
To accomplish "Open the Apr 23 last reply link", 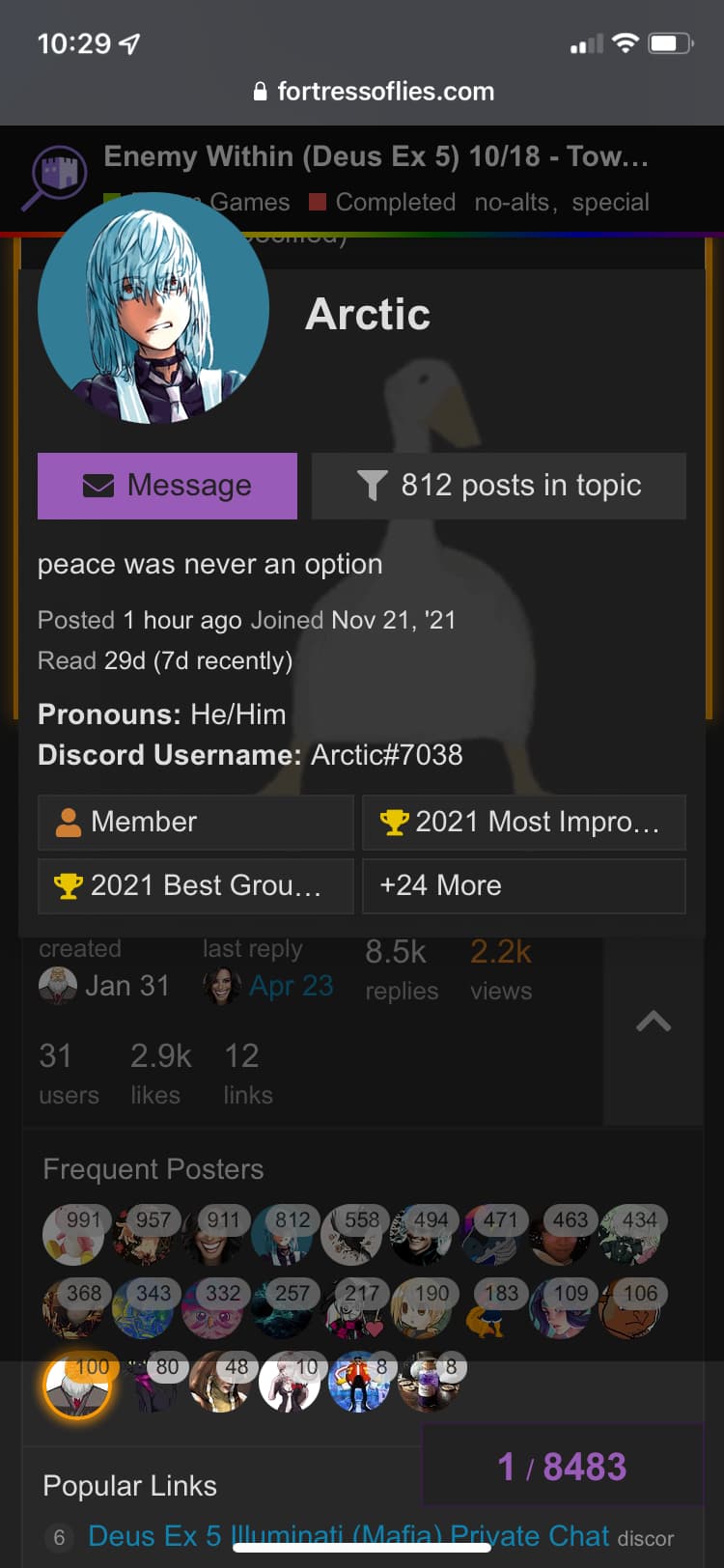I will [291, 986].
